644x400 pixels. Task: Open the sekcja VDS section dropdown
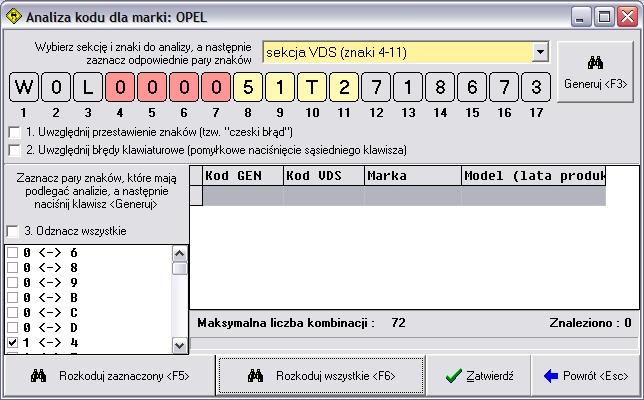coord(406,52)
